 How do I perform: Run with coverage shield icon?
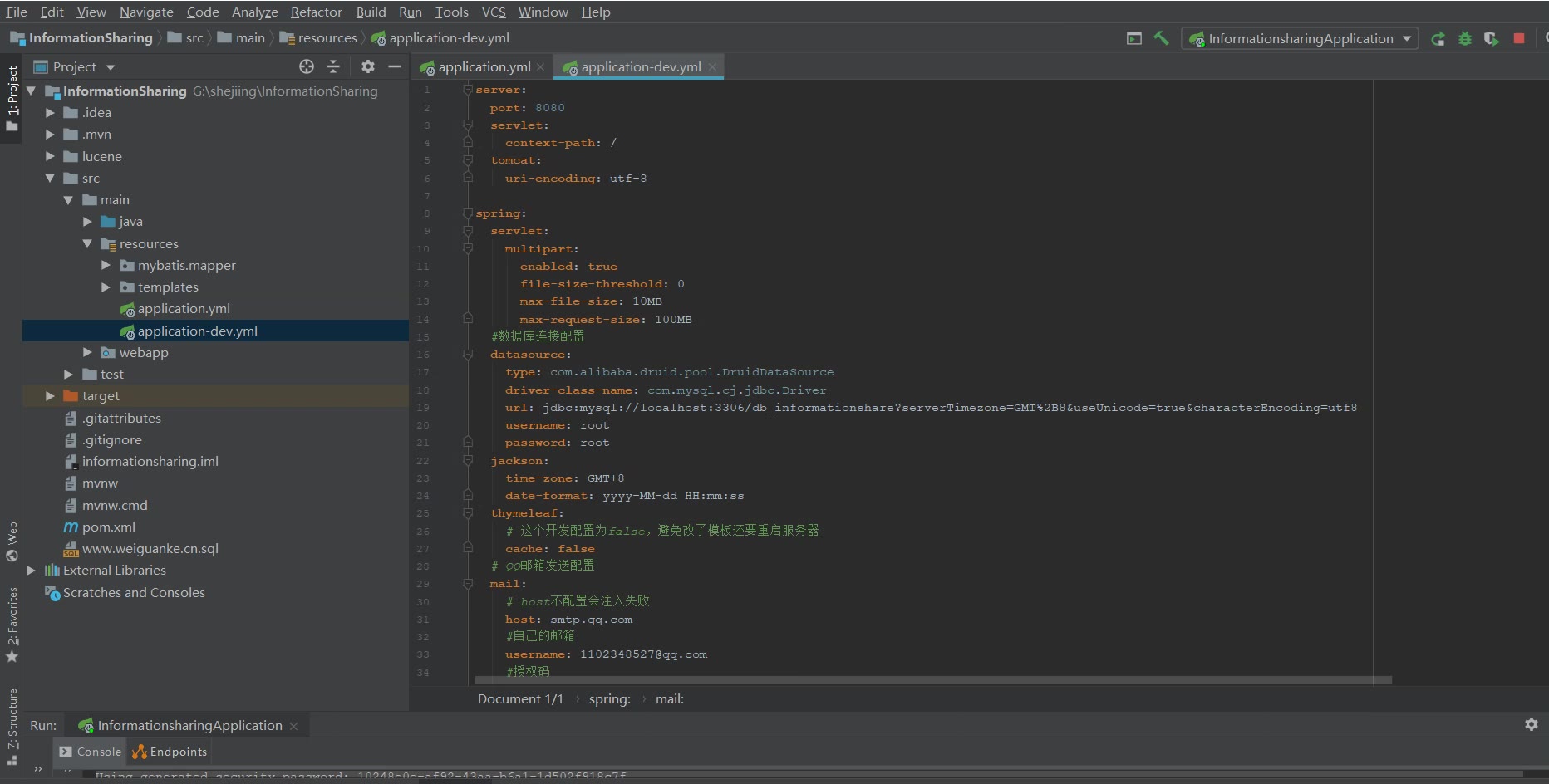[x=1492, y=38]
